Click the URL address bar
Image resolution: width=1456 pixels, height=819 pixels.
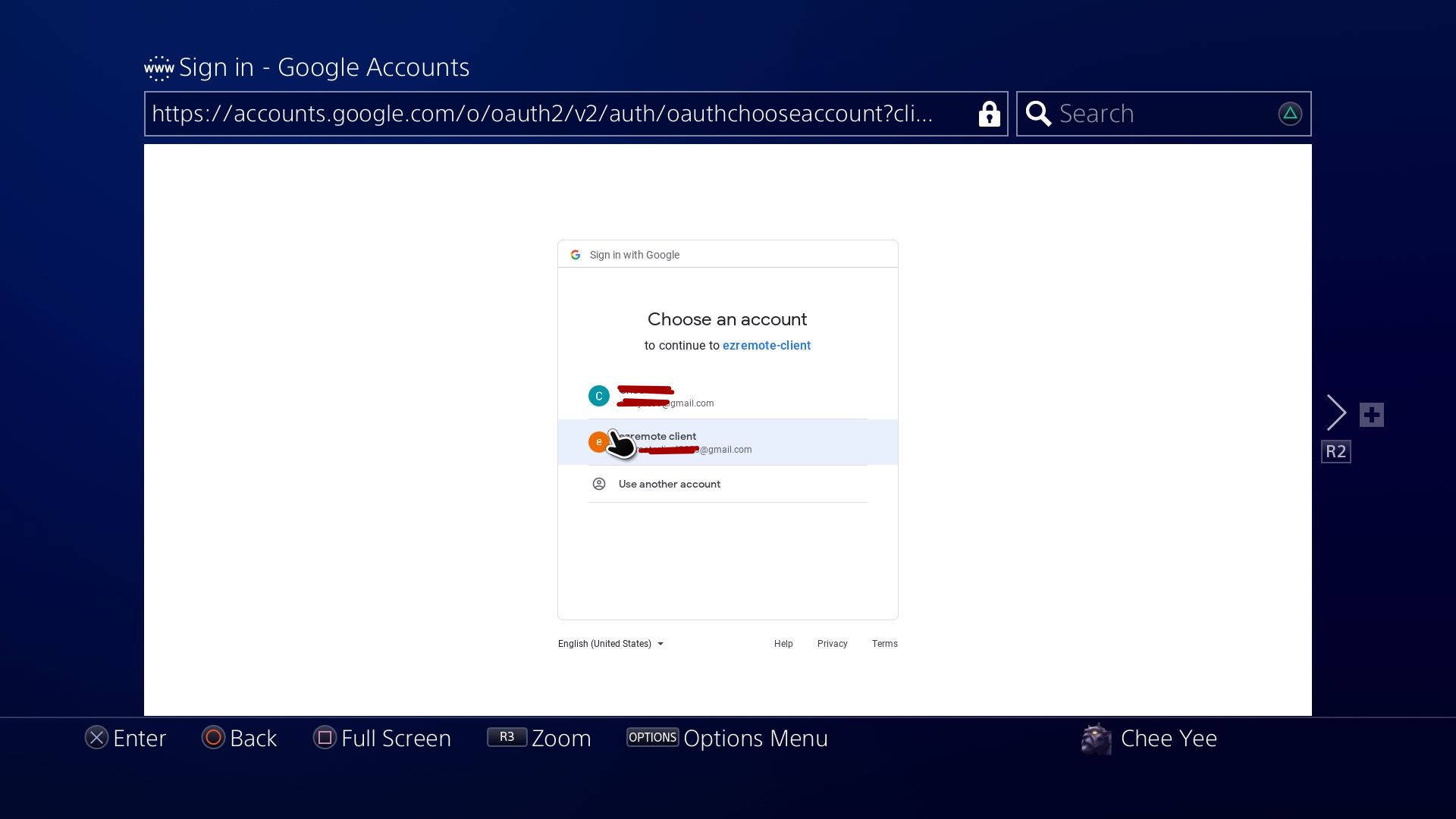[576, 114]
